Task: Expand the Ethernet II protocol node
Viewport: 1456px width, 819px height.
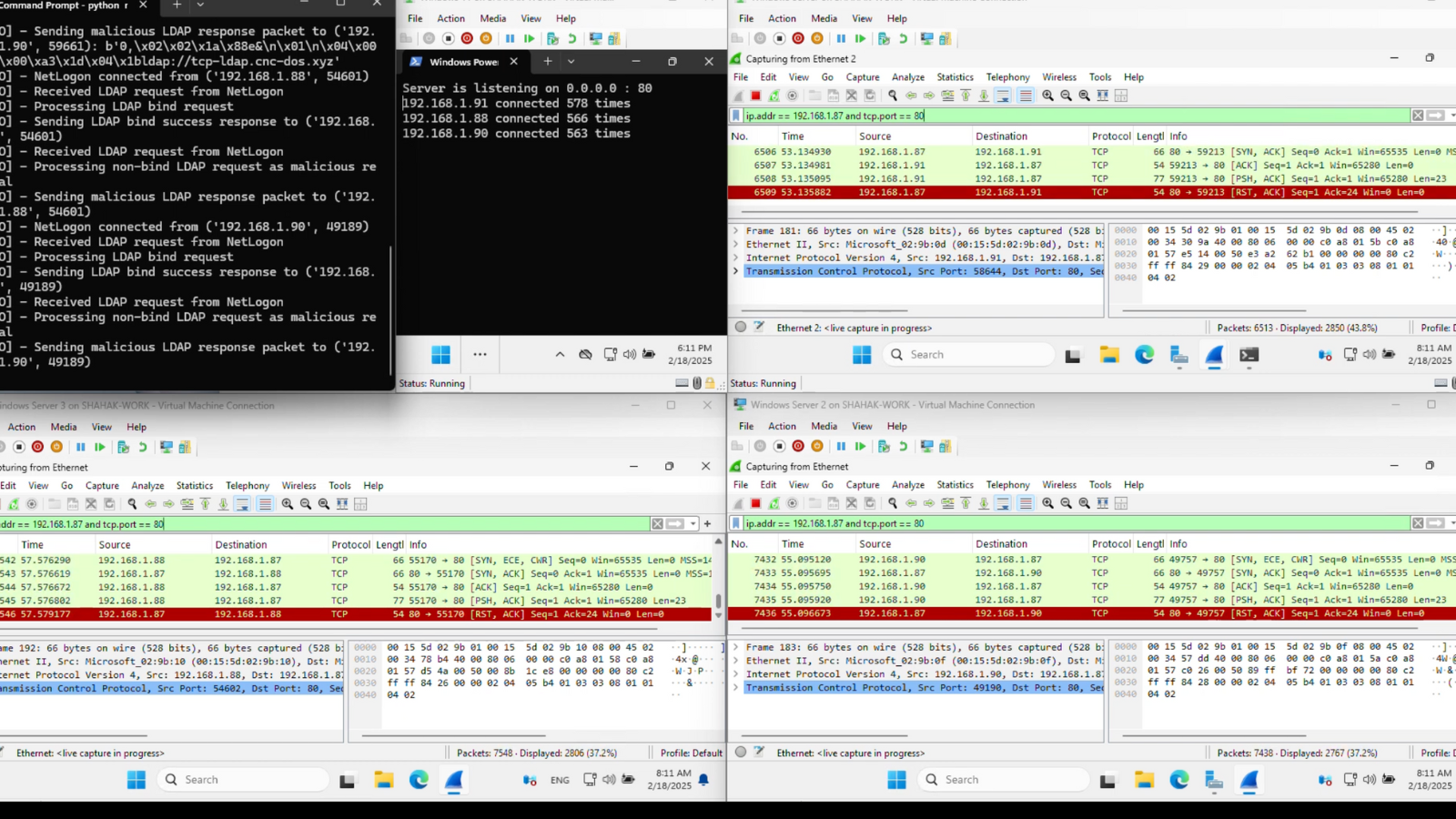Action: pos(735,661)
